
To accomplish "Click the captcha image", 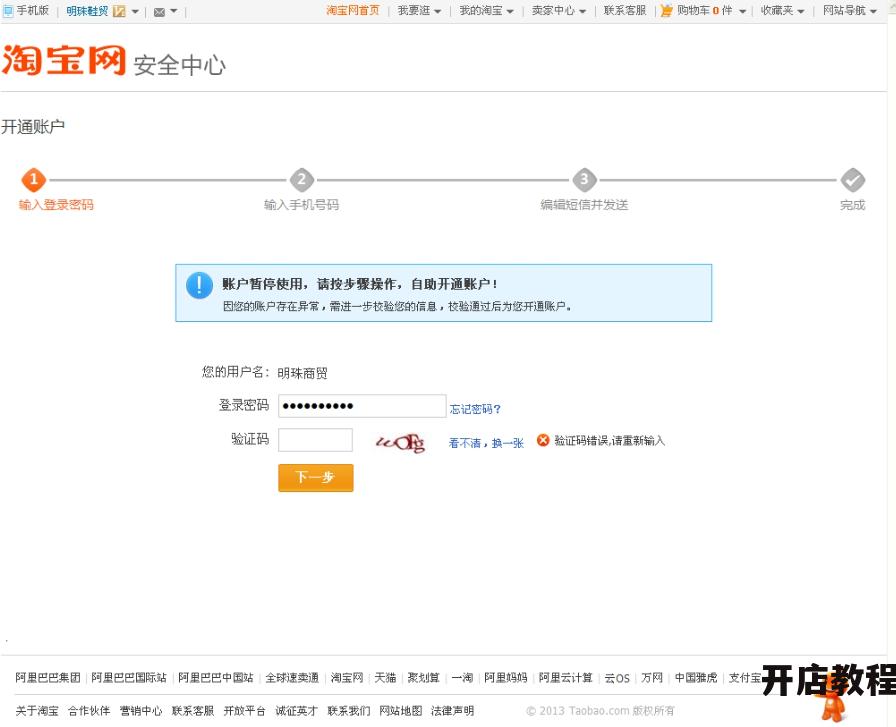I will click(x=401, y=441).
